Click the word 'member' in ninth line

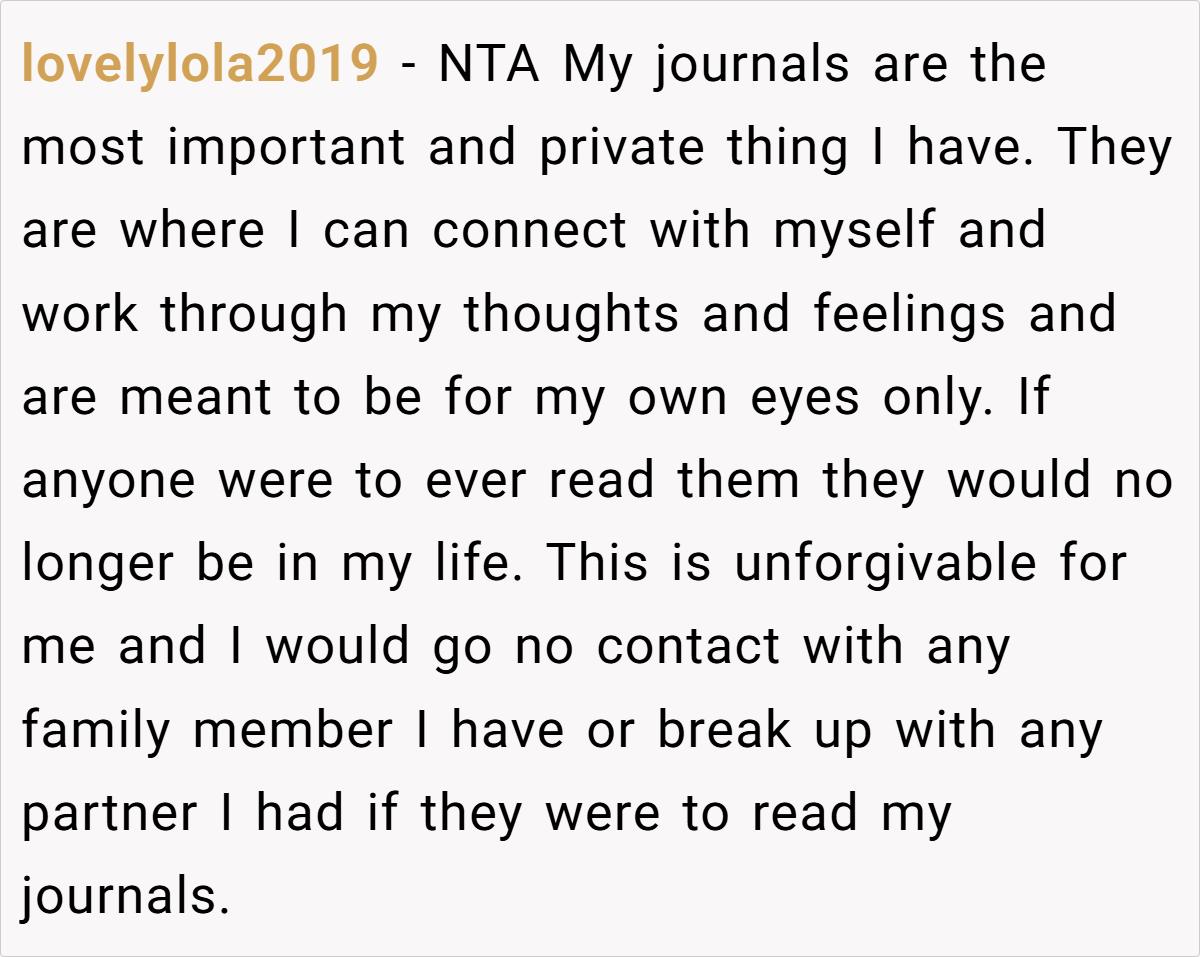293,730
